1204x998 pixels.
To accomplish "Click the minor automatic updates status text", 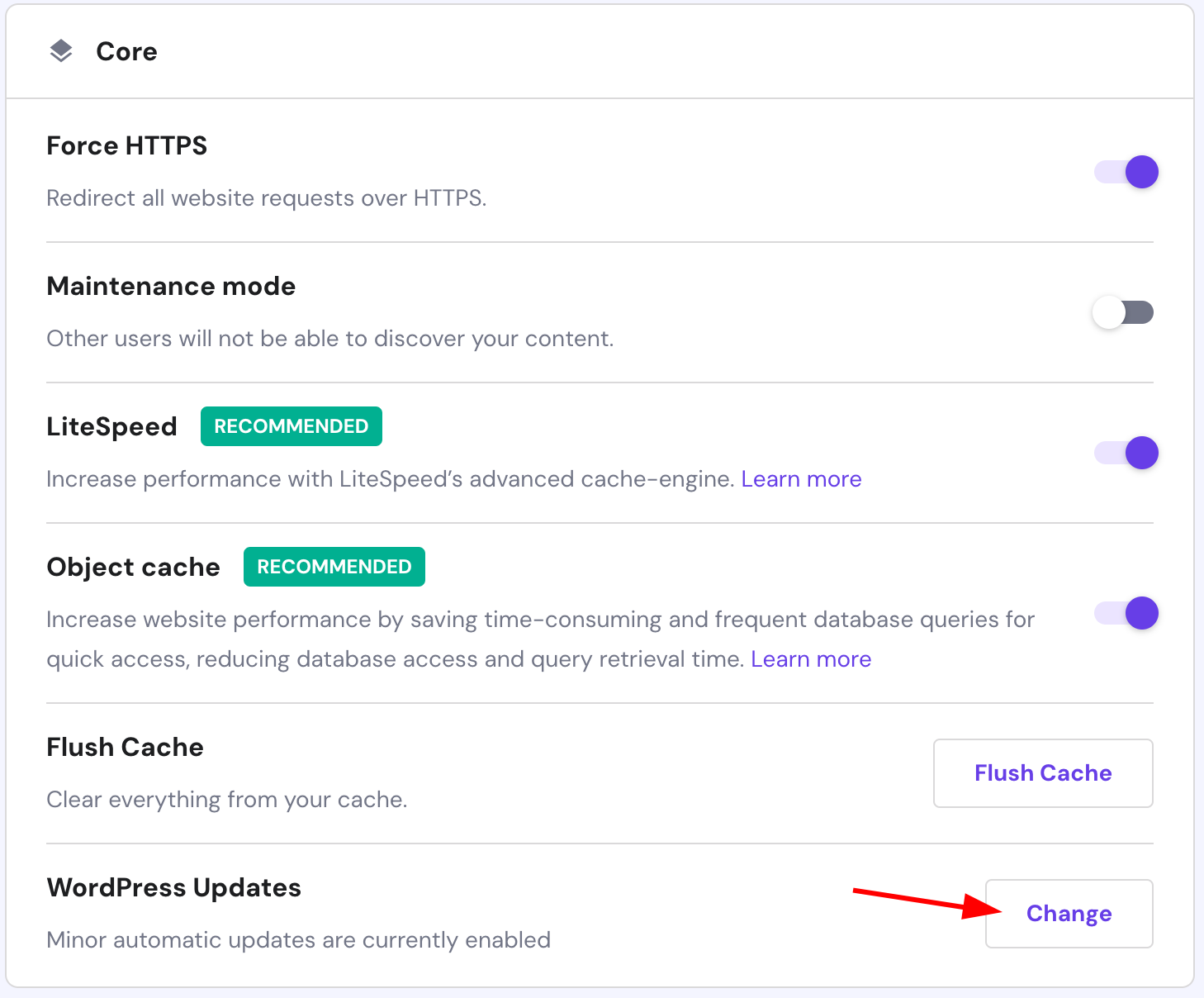I will [298, 940].
